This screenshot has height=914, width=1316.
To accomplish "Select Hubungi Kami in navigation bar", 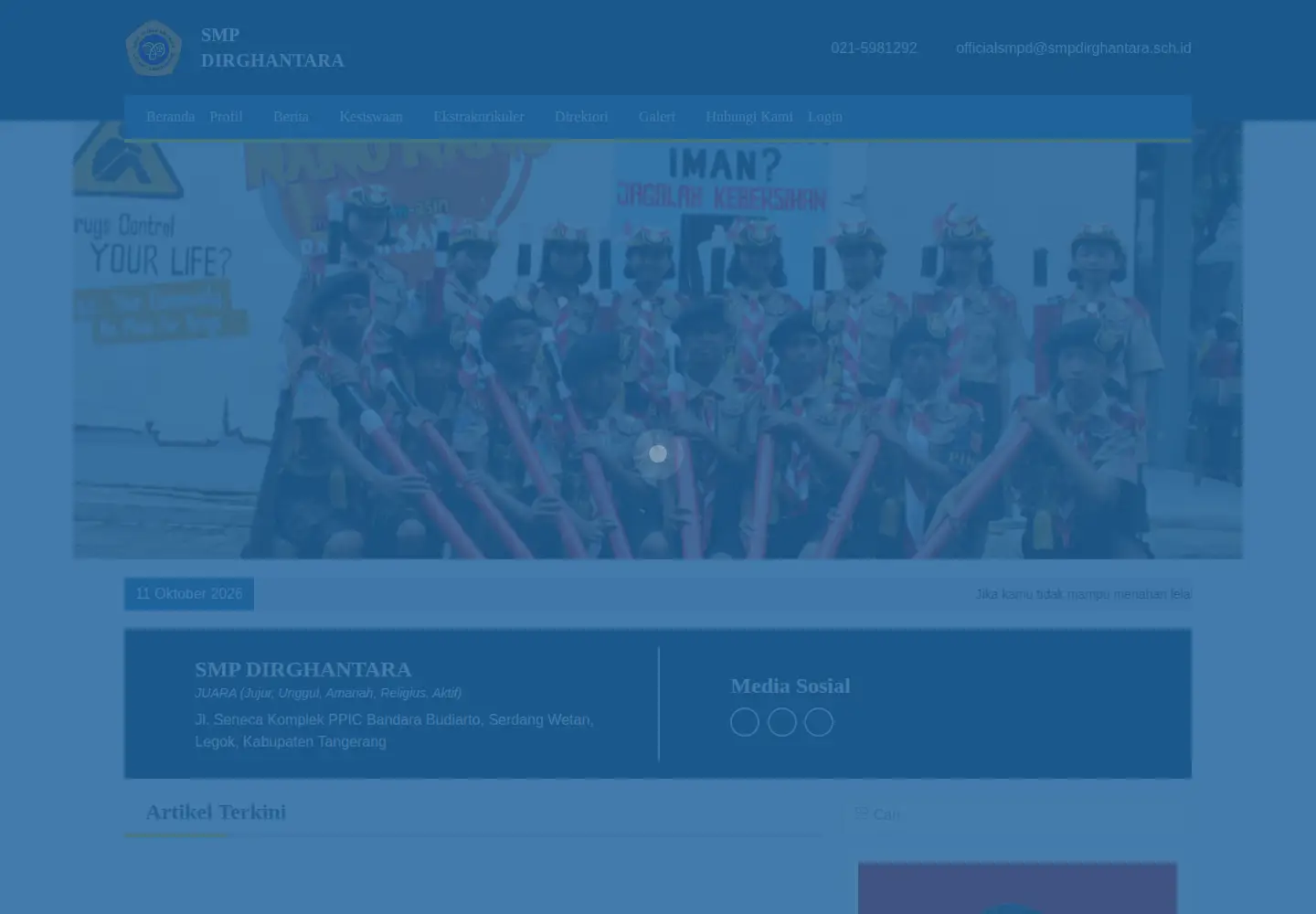I will [749, 117].
